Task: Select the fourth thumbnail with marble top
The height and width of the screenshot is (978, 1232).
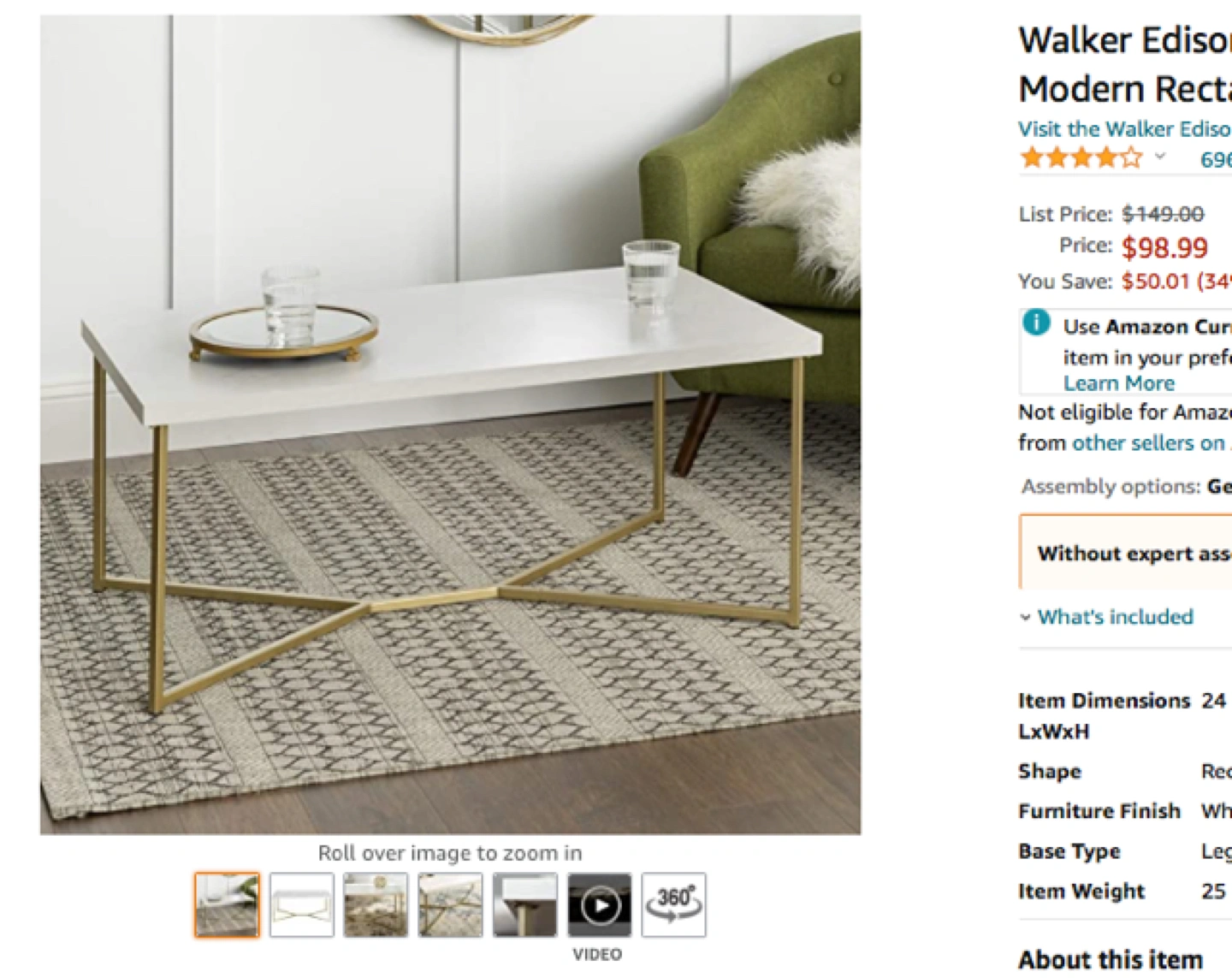Action: tap(450, 904)
